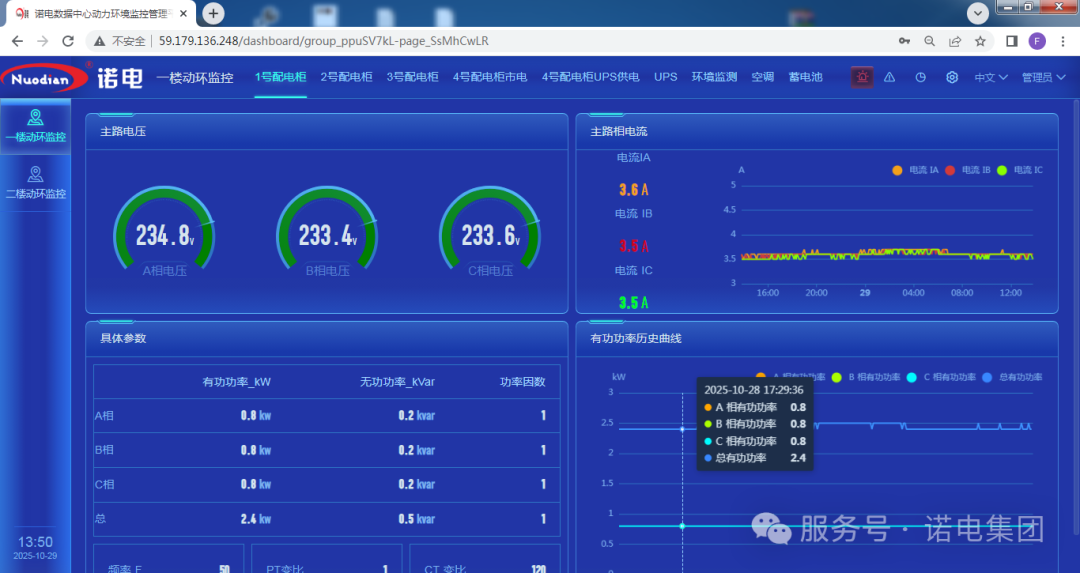Expand the 管理员 user dropdown

[1042, 77]
